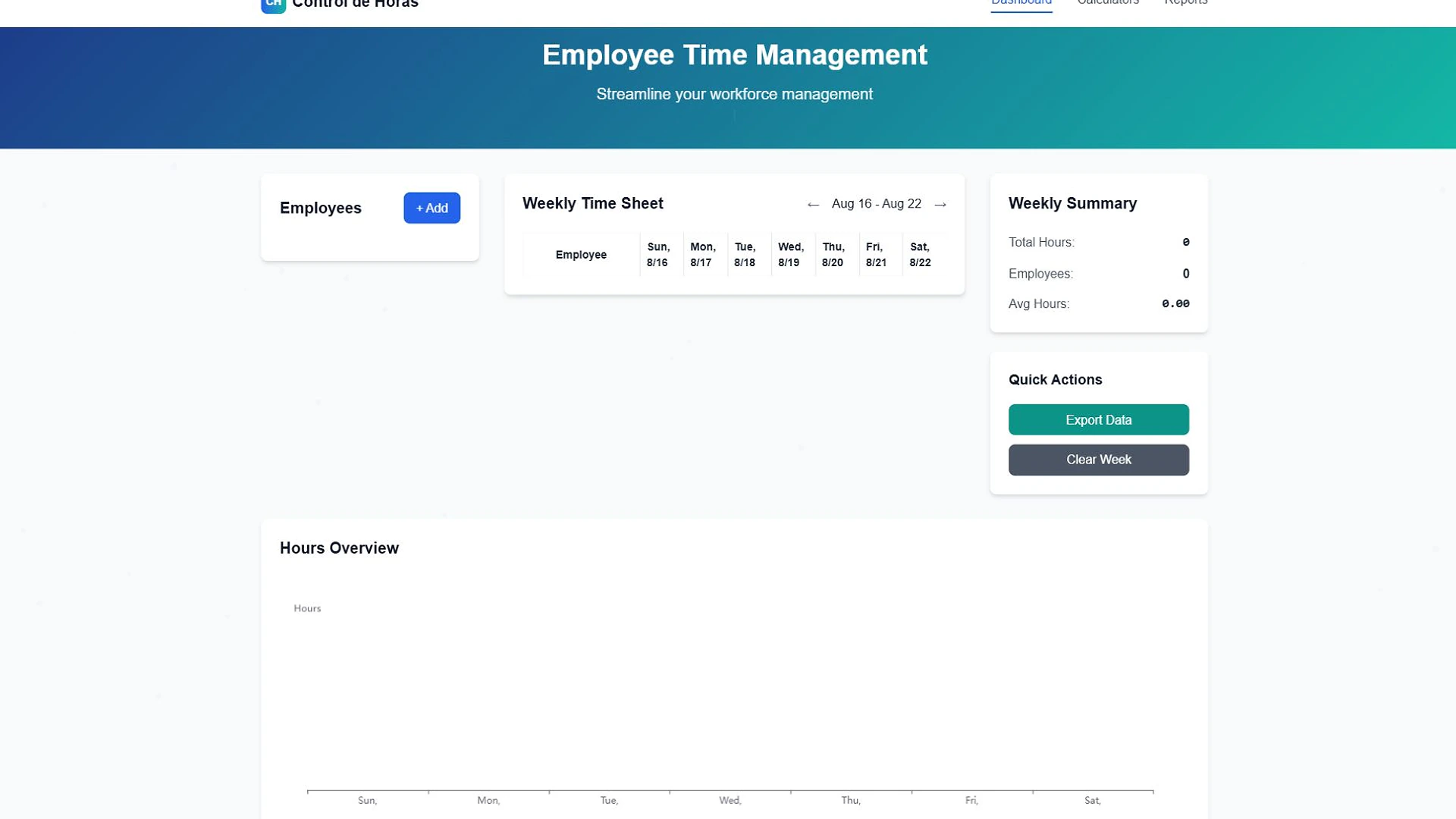The width and height of the screenshot is (1456, 819).
Task: Click the Export Data button
Action: click(x=1098, y=419)
